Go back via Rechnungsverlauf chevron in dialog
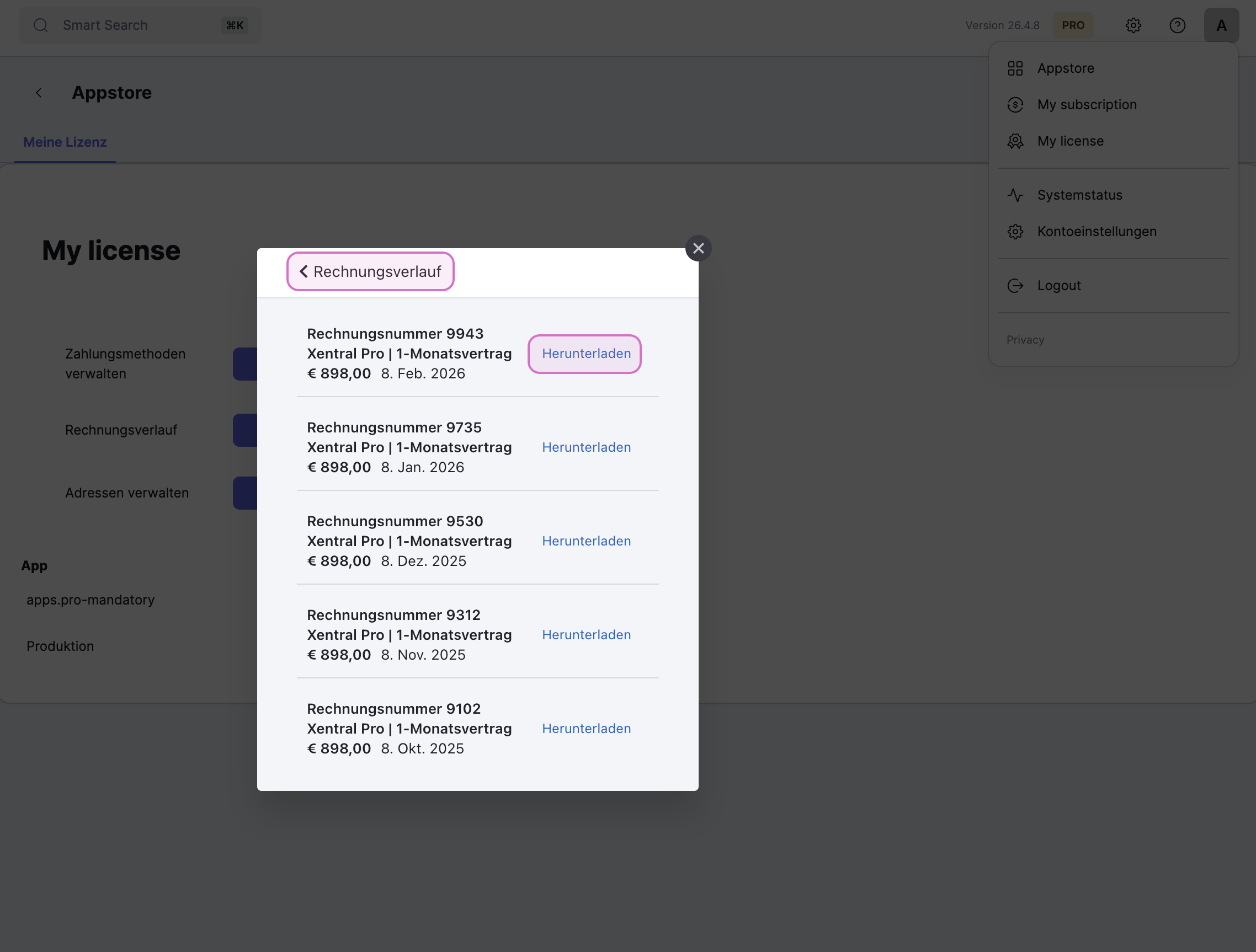 [x=304, y=272]
